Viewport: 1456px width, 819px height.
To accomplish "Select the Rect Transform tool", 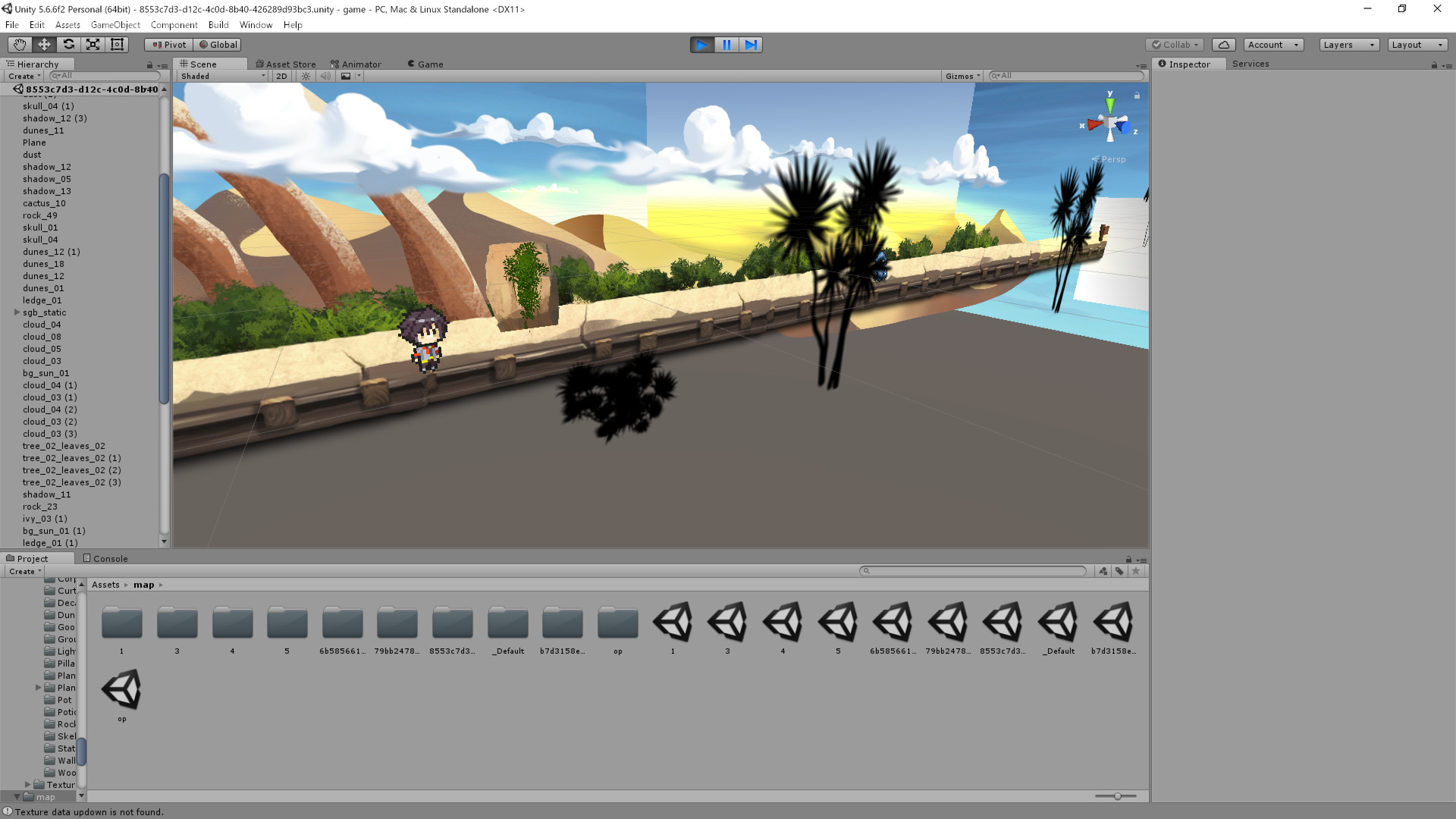I will (x=117, y=44).
